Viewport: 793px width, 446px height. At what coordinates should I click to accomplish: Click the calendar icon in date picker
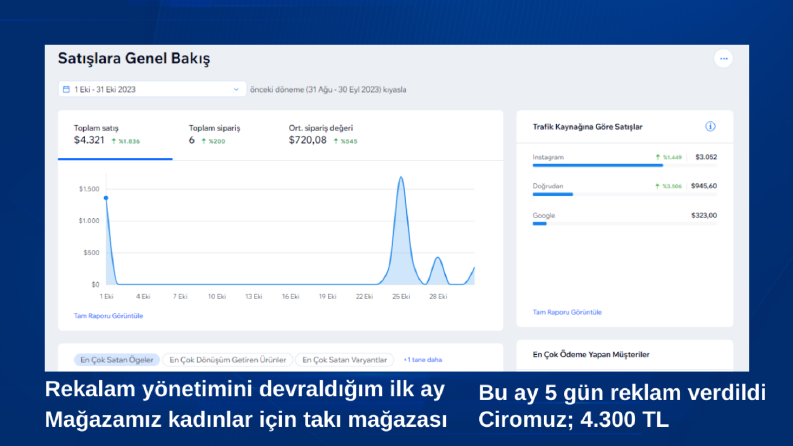[66, 90]
